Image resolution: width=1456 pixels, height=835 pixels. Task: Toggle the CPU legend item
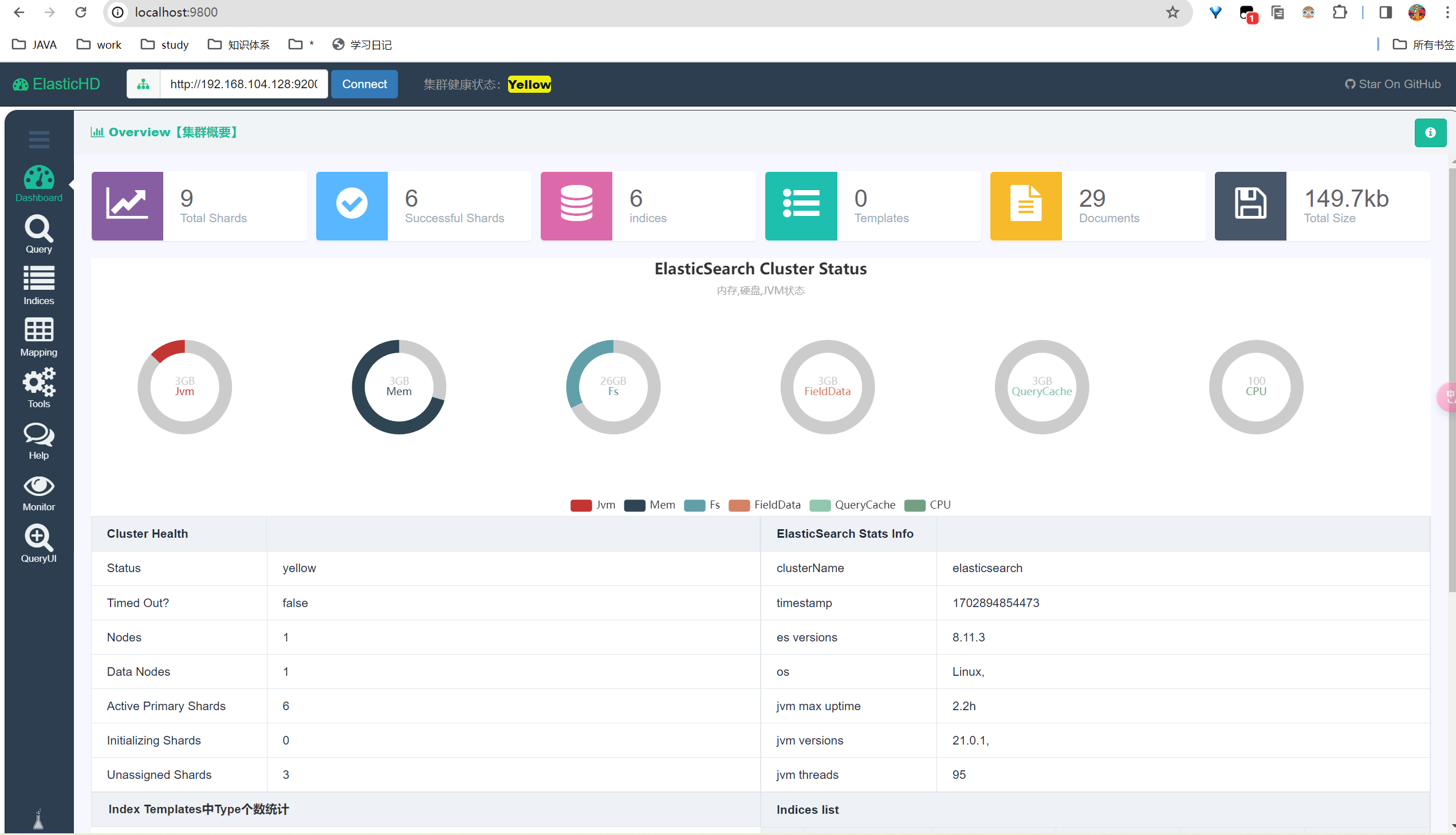[927, 505]
